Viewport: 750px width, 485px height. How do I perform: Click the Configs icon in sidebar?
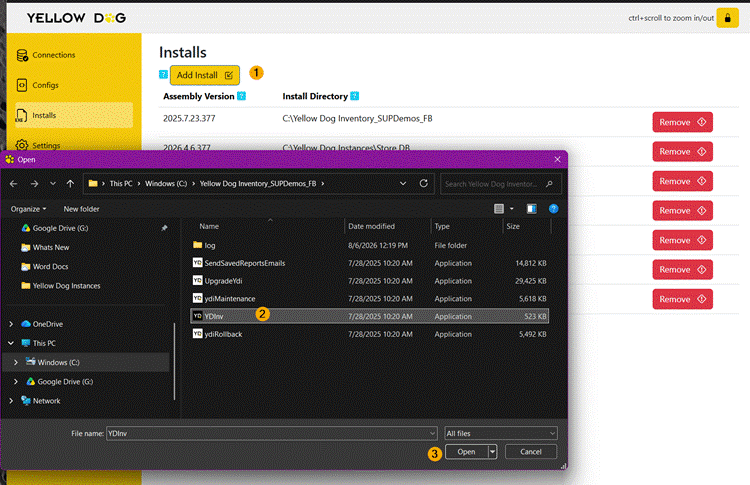[x=22, y=85]
